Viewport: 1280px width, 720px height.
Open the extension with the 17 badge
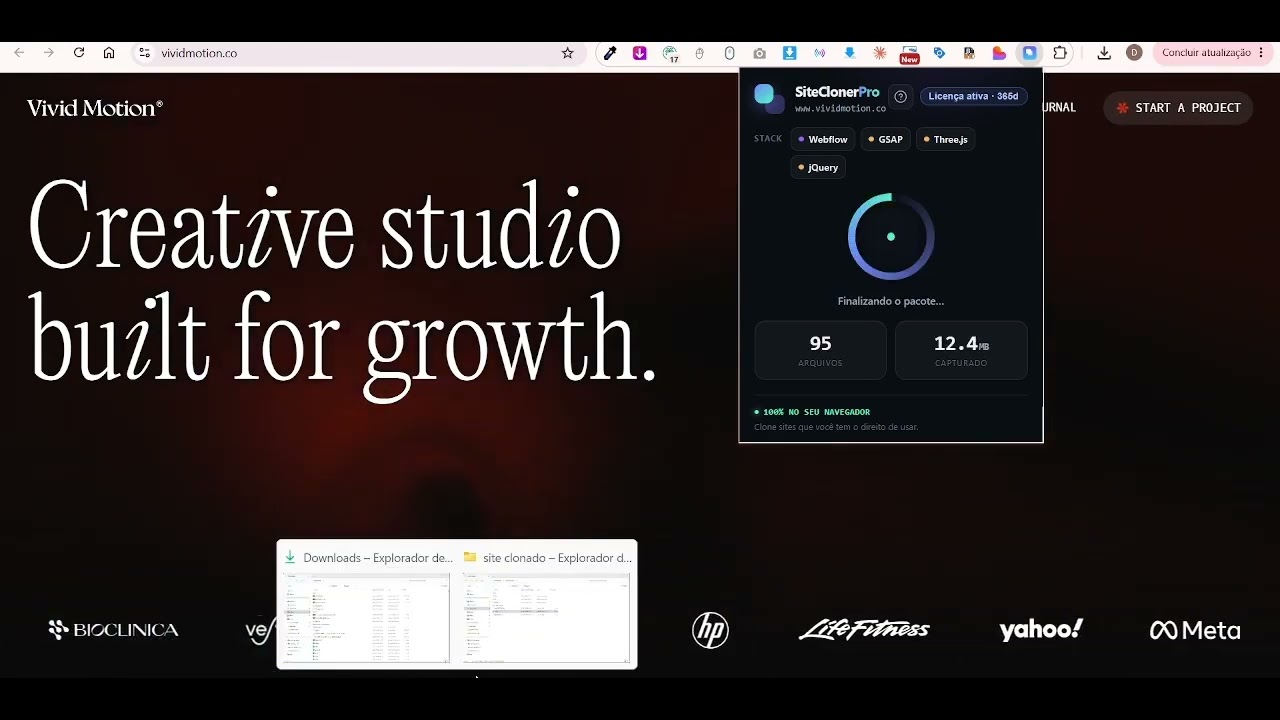pyautogui.click(x=670, y=54)
